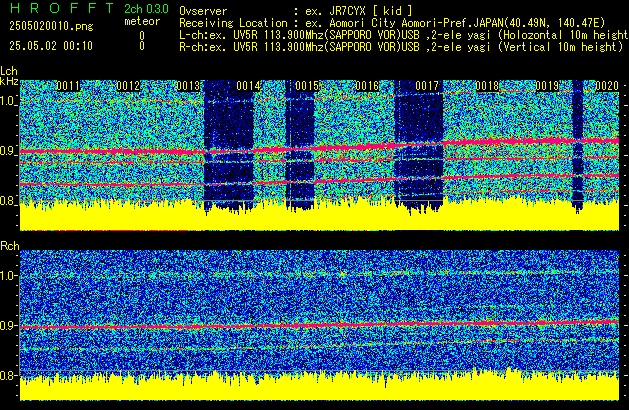Screen dimensions: 629x410
Task: Select the 0020 time marker
Action: tap(607, 86)
